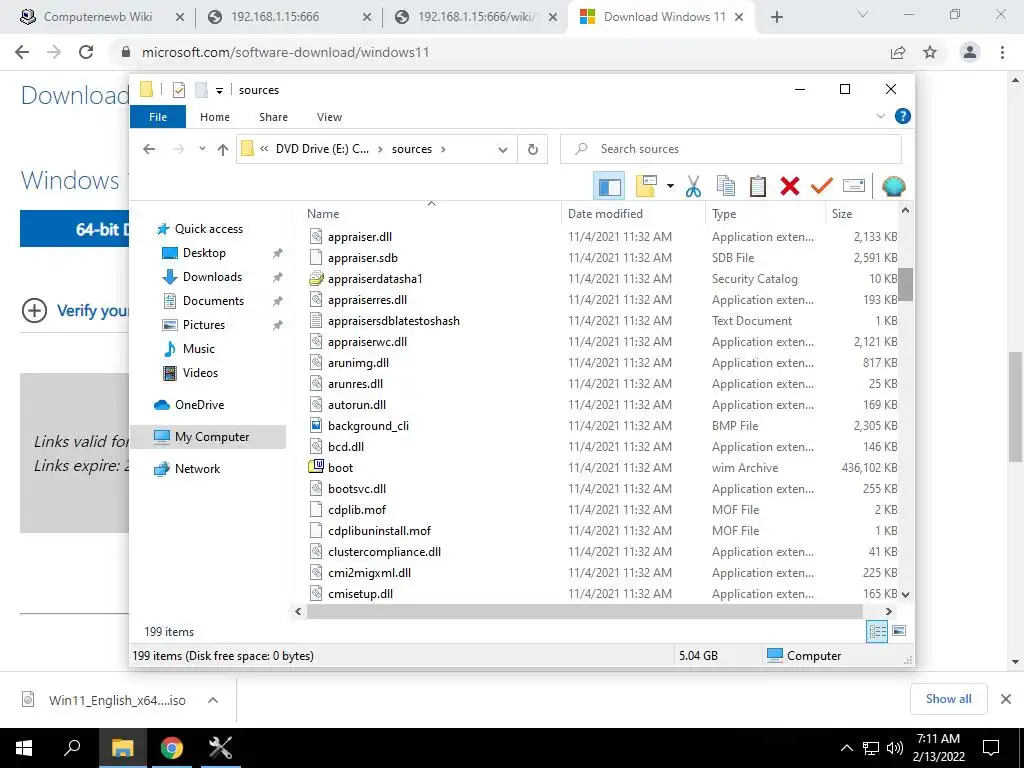Open address bar history dropdown

502,150
